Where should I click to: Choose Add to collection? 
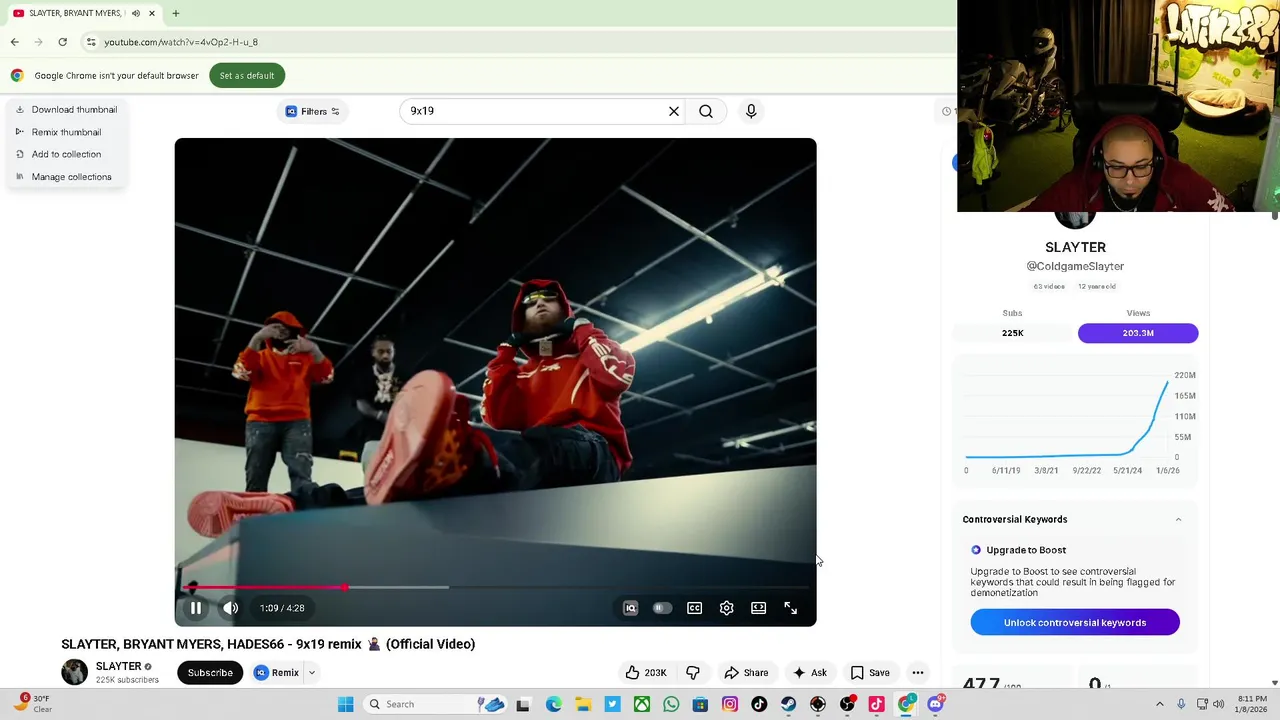click(x=58, y=154)
